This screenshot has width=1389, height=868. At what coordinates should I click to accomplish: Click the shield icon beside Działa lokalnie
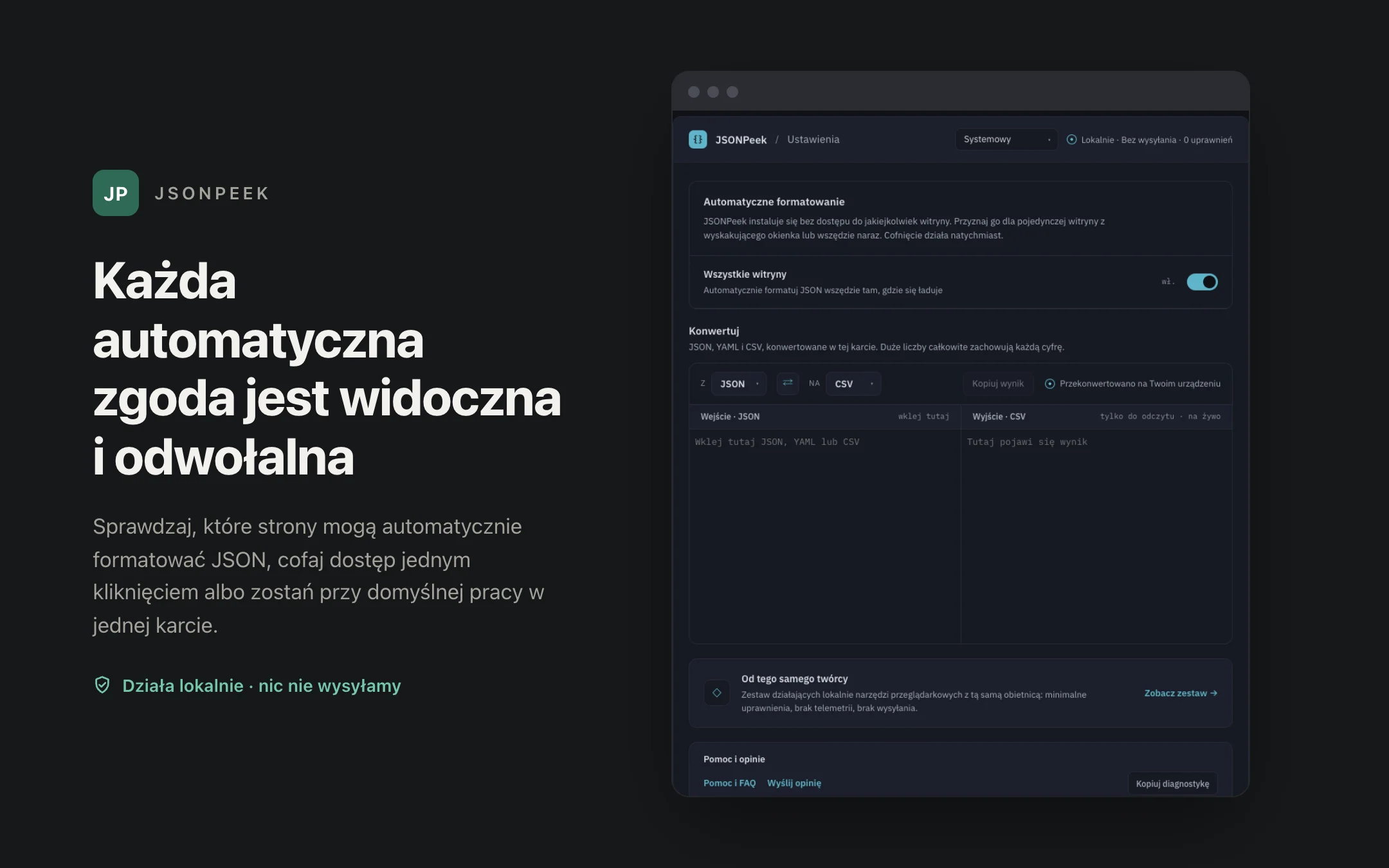click(102, 685)
